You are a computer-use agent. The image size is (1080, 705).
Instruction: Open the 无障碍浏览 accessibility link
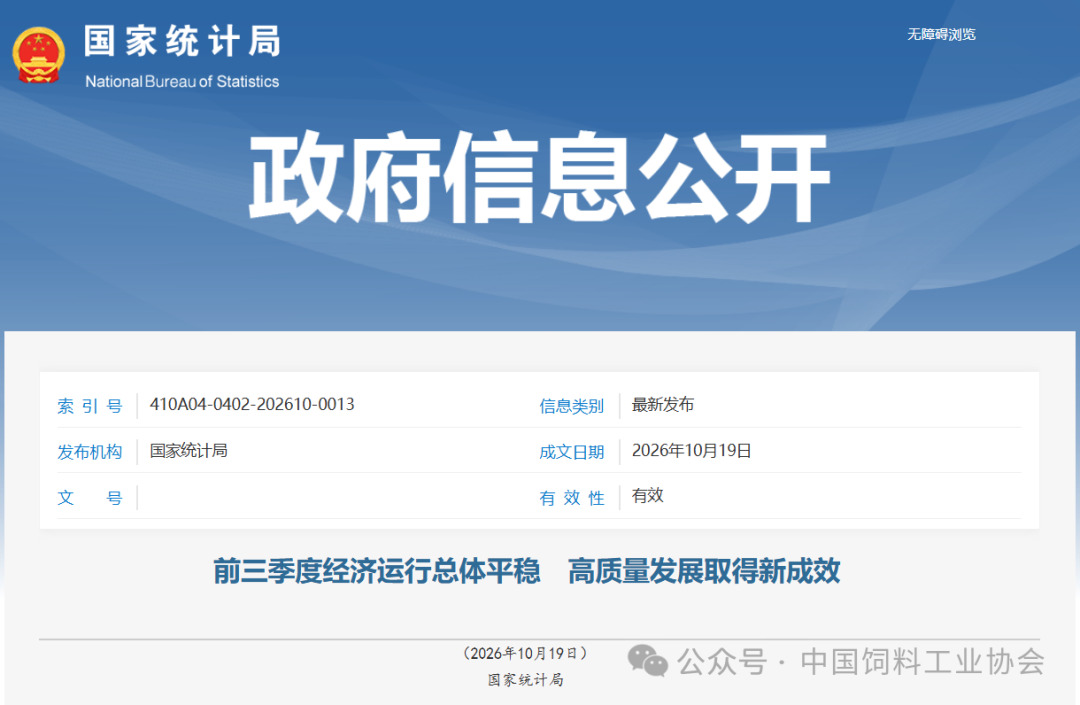[941, 34]
